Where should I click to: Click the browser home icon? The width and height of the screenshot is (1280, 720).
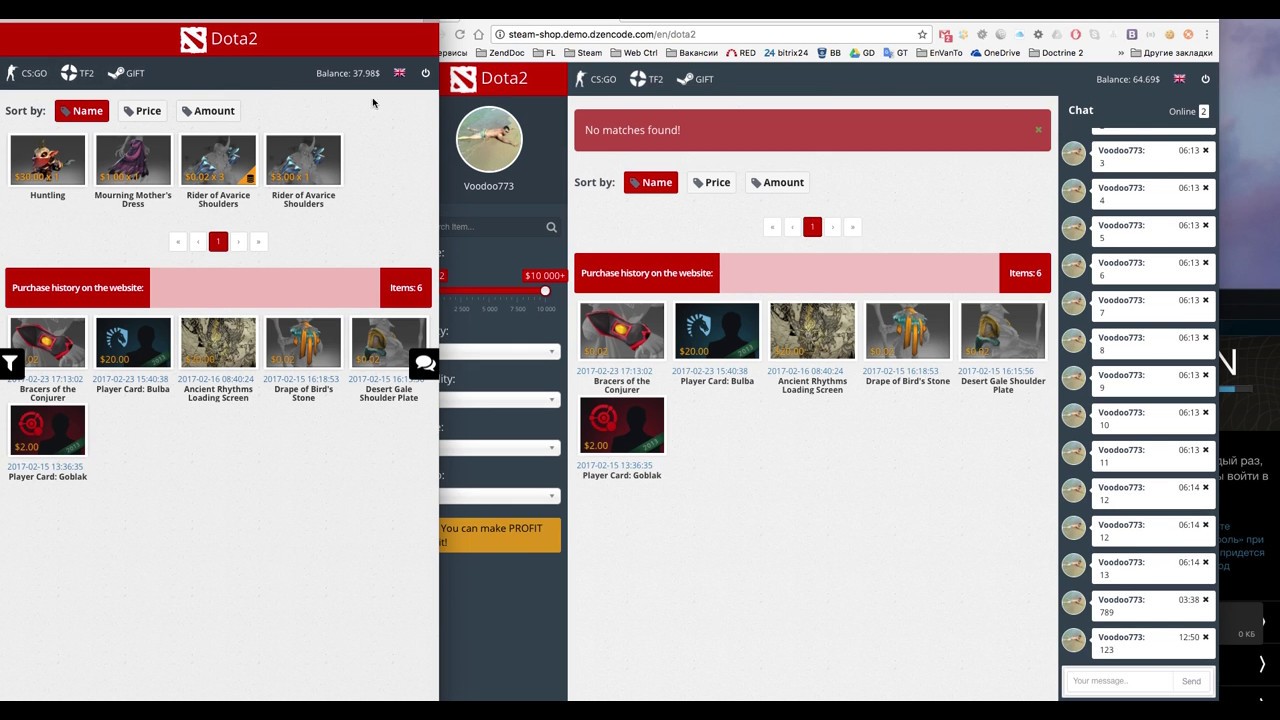[x=479, y=34]
